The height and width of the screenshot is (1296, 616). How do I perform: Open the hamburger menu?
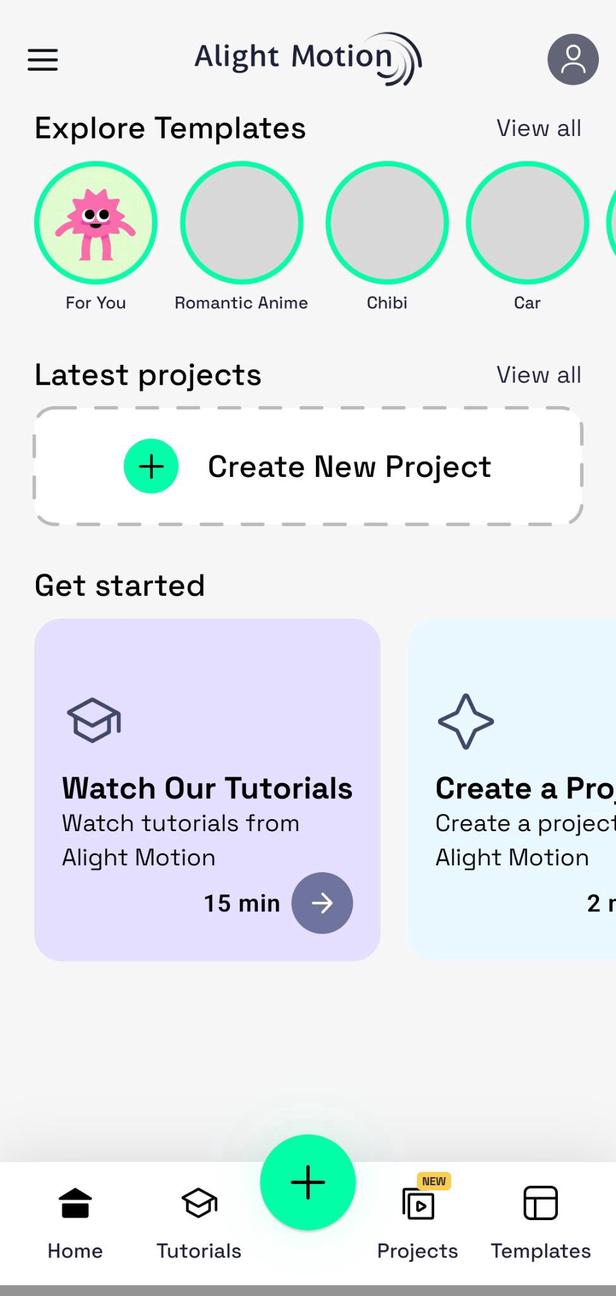click(x=42, y=60)
